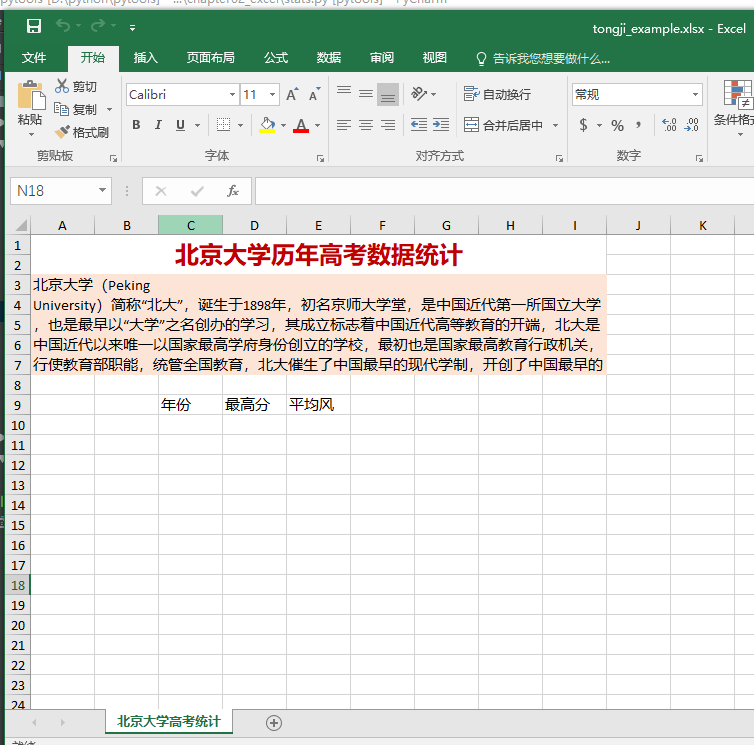Click the text orientation icon
The image size is (754, 745).
pos(419,93)
